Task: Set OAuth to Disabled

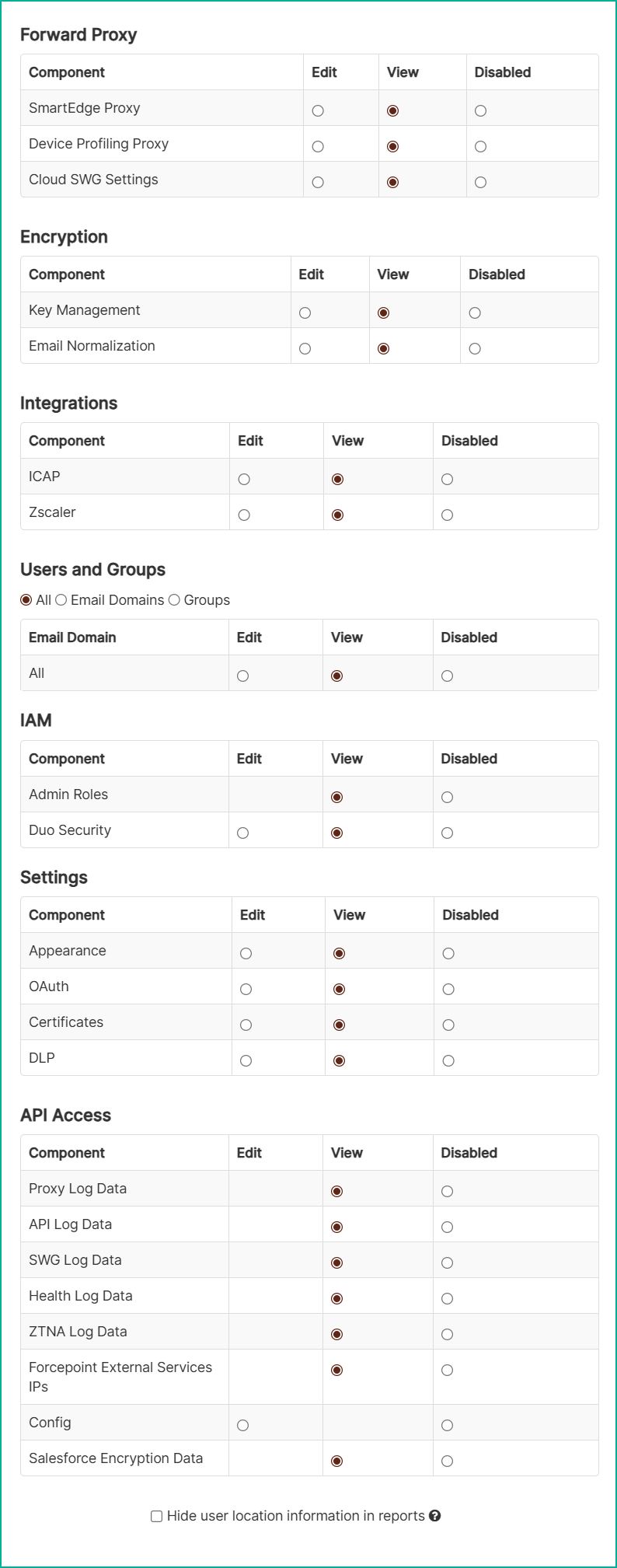Action: 448,990
